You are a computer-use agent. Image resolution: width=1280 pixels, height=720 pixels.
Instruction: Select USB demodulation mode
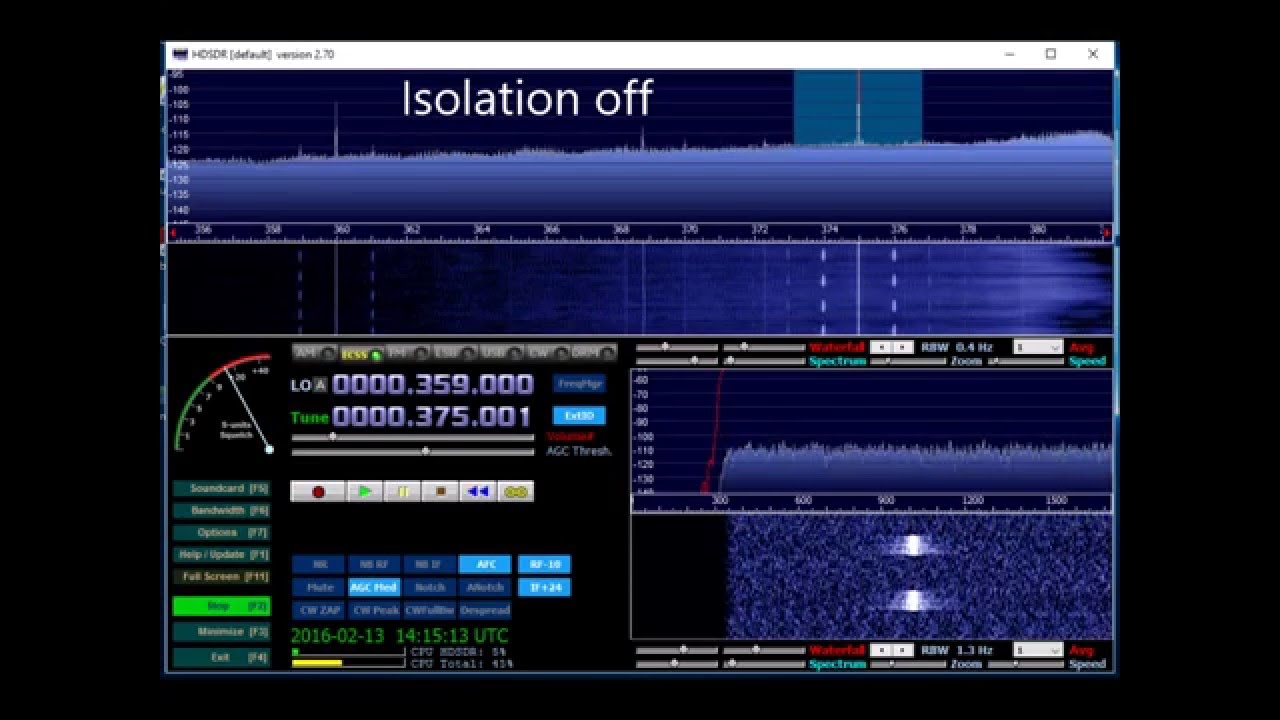point(500,353)
